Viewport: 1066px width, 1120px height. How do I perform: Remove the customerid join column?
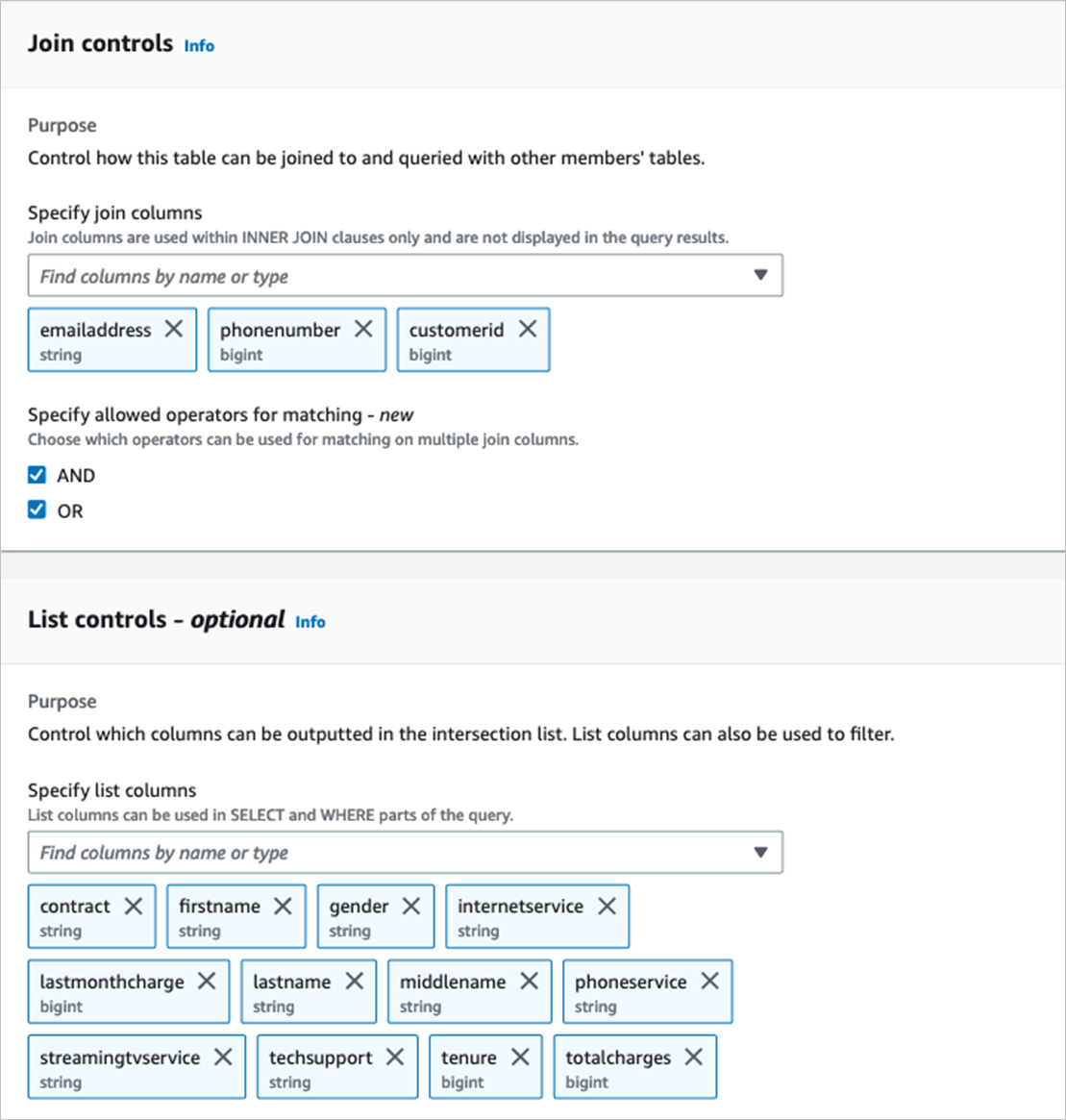tap(528, 329)
